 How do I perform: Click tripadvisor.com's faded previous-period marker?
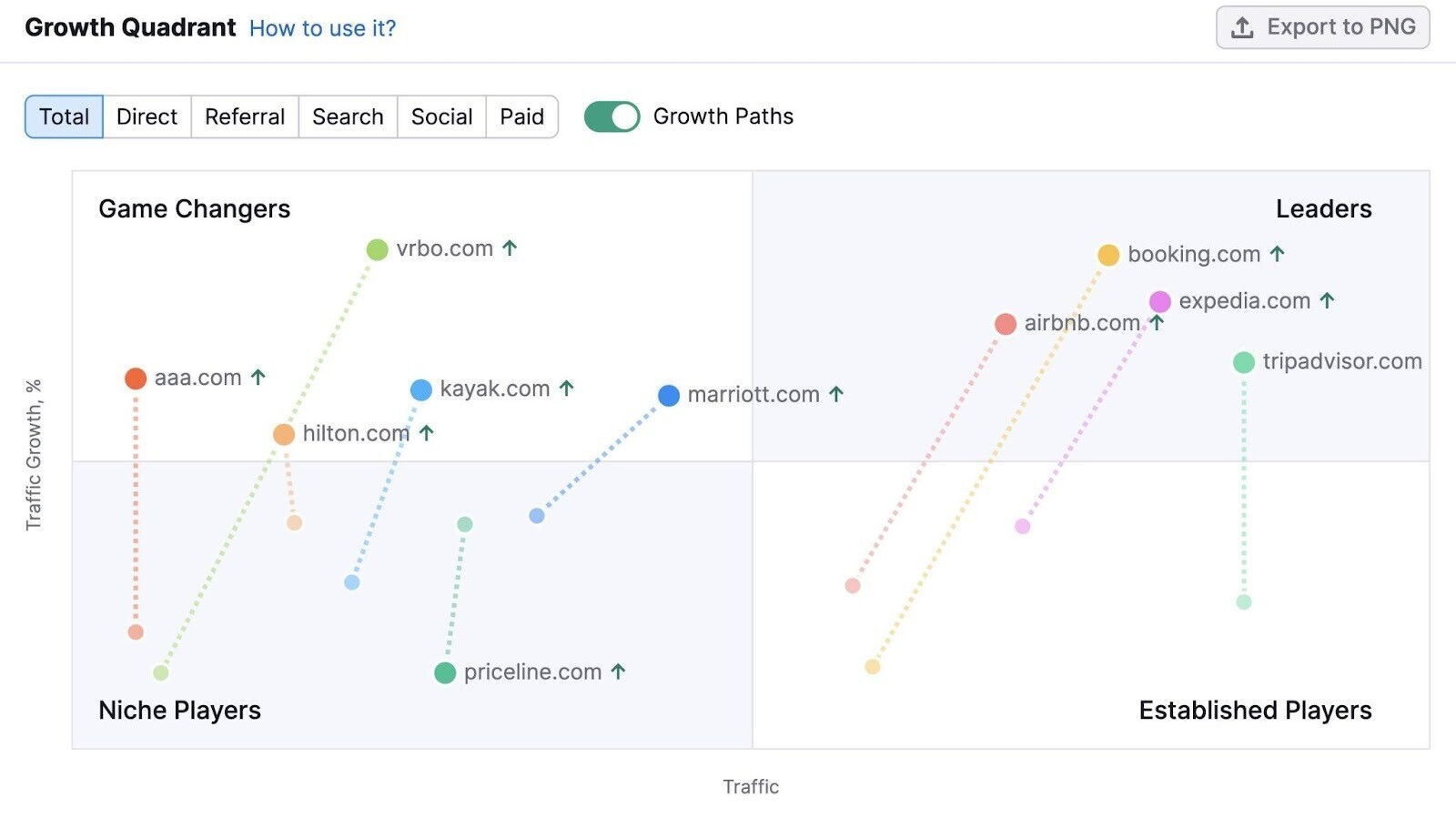(1243, 601)
